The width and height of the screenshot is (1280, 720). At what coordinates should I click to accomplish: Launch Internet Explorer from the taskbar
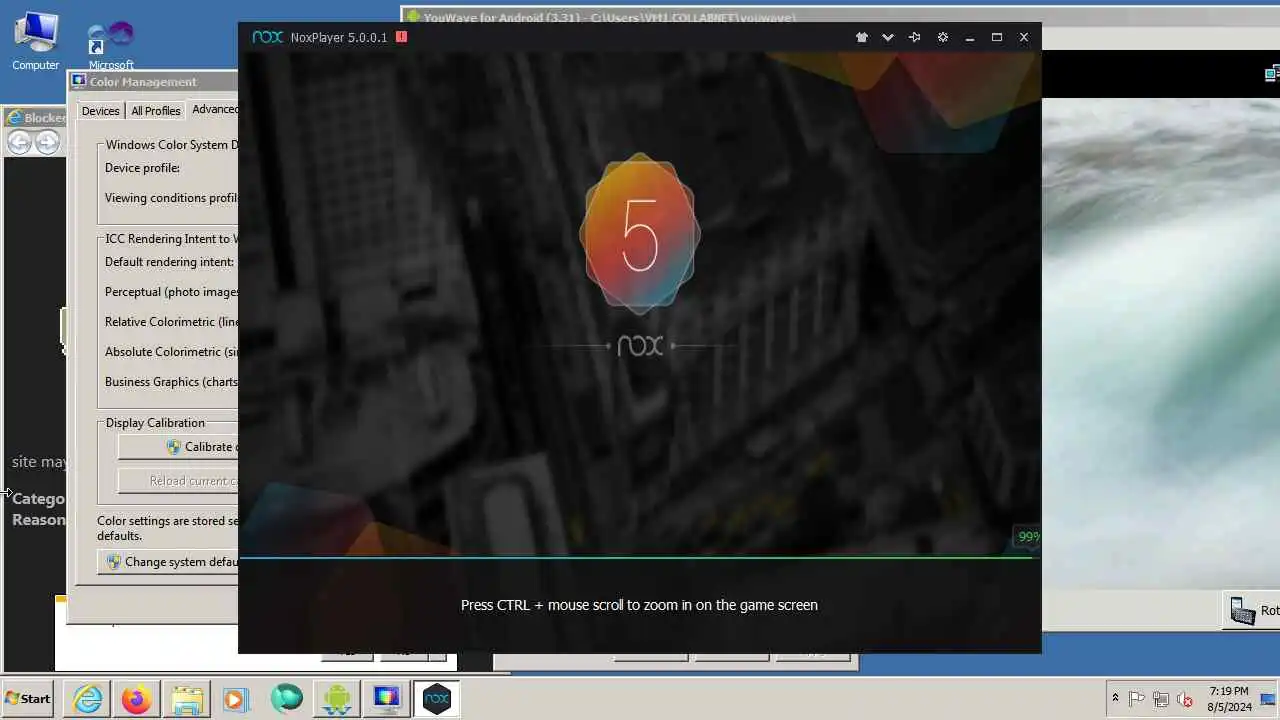tap(87, 699)
